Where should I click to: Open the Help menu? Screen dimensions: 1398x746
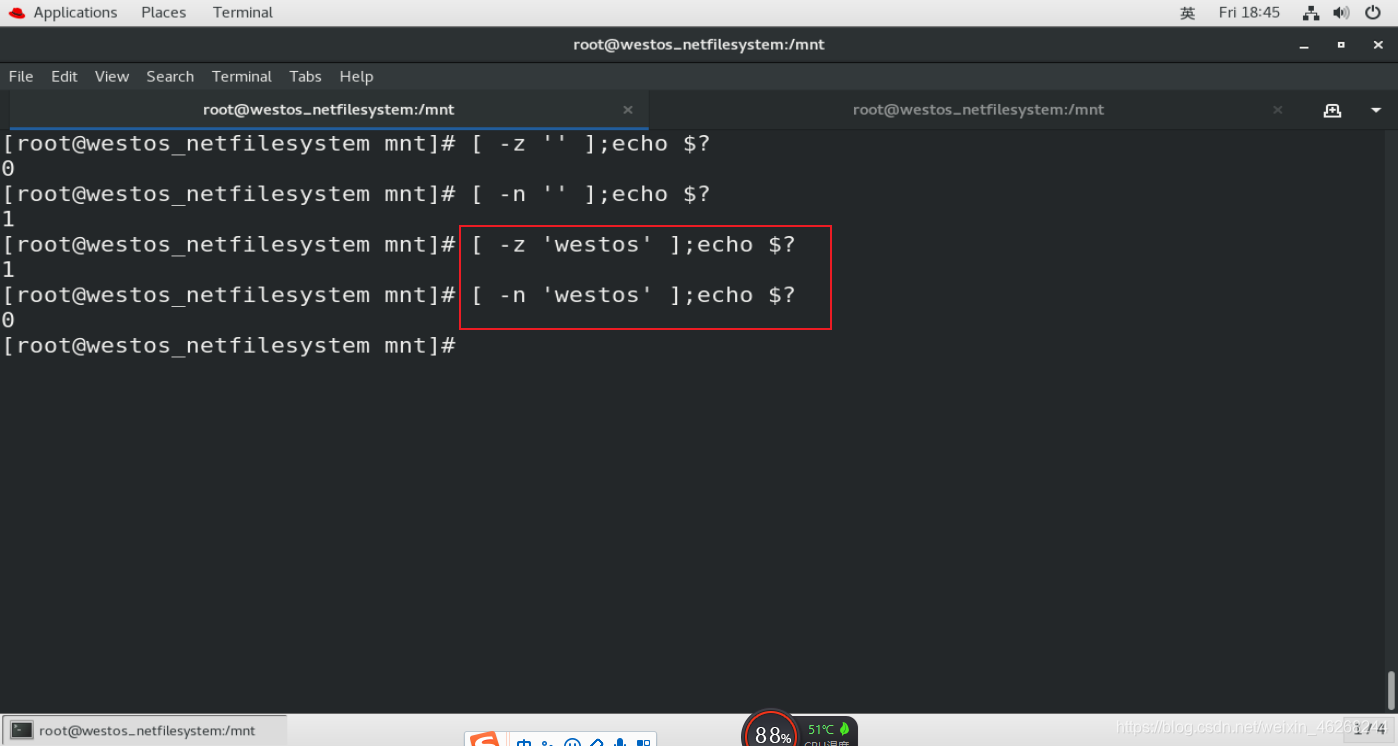356,76
